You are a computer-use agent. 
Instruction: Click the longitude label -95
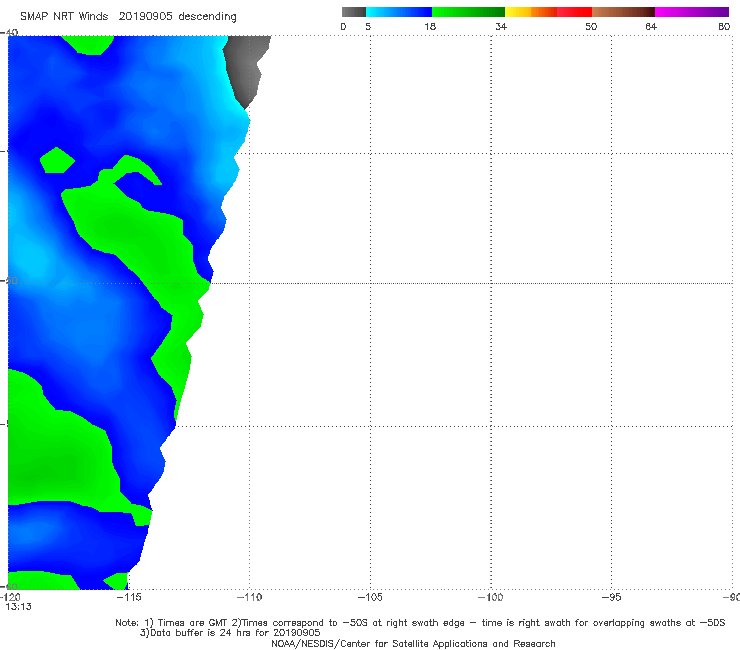(x=612, y=597)
